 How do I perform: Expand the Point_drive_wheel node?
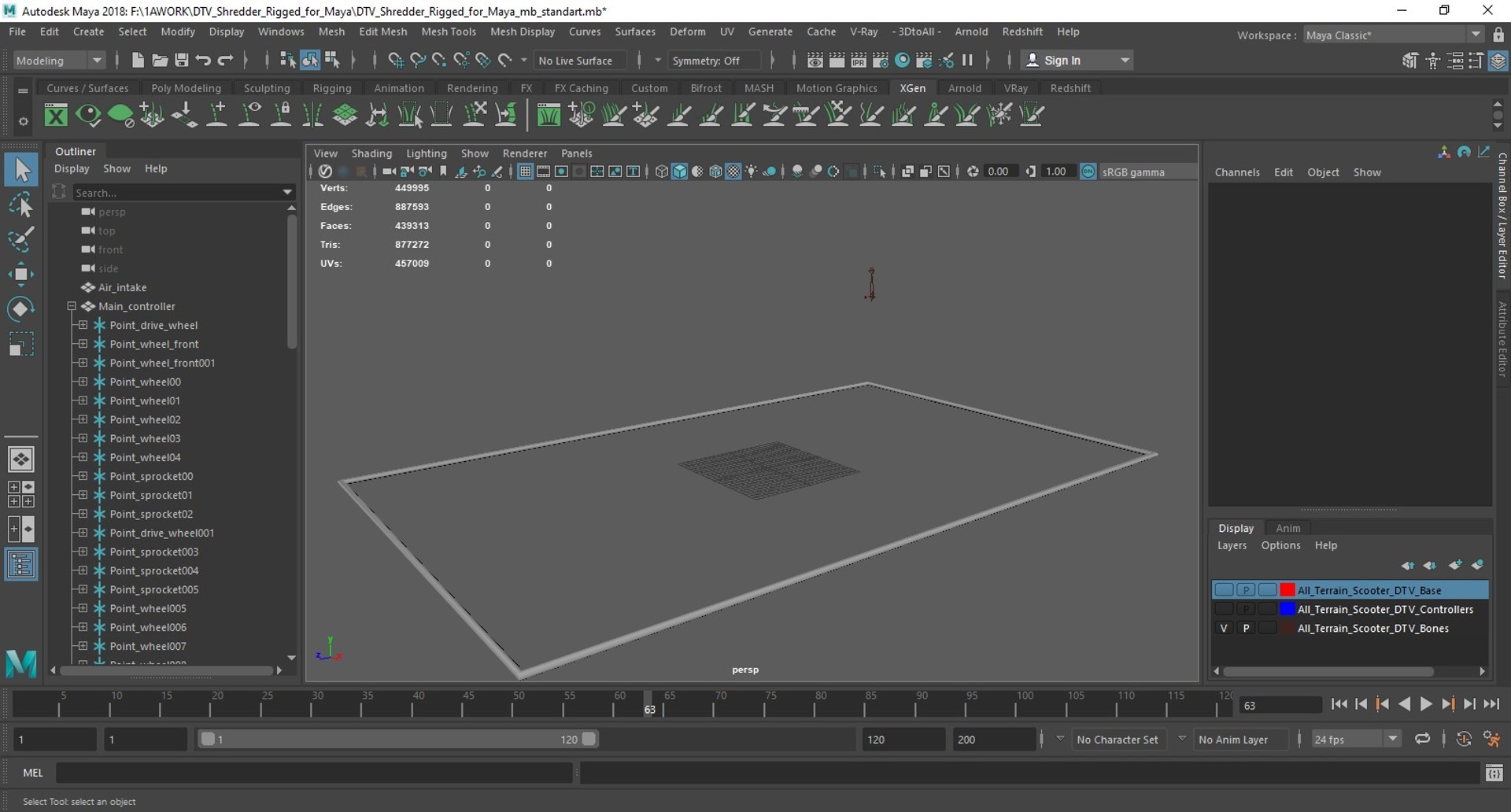tap(83, 325)
